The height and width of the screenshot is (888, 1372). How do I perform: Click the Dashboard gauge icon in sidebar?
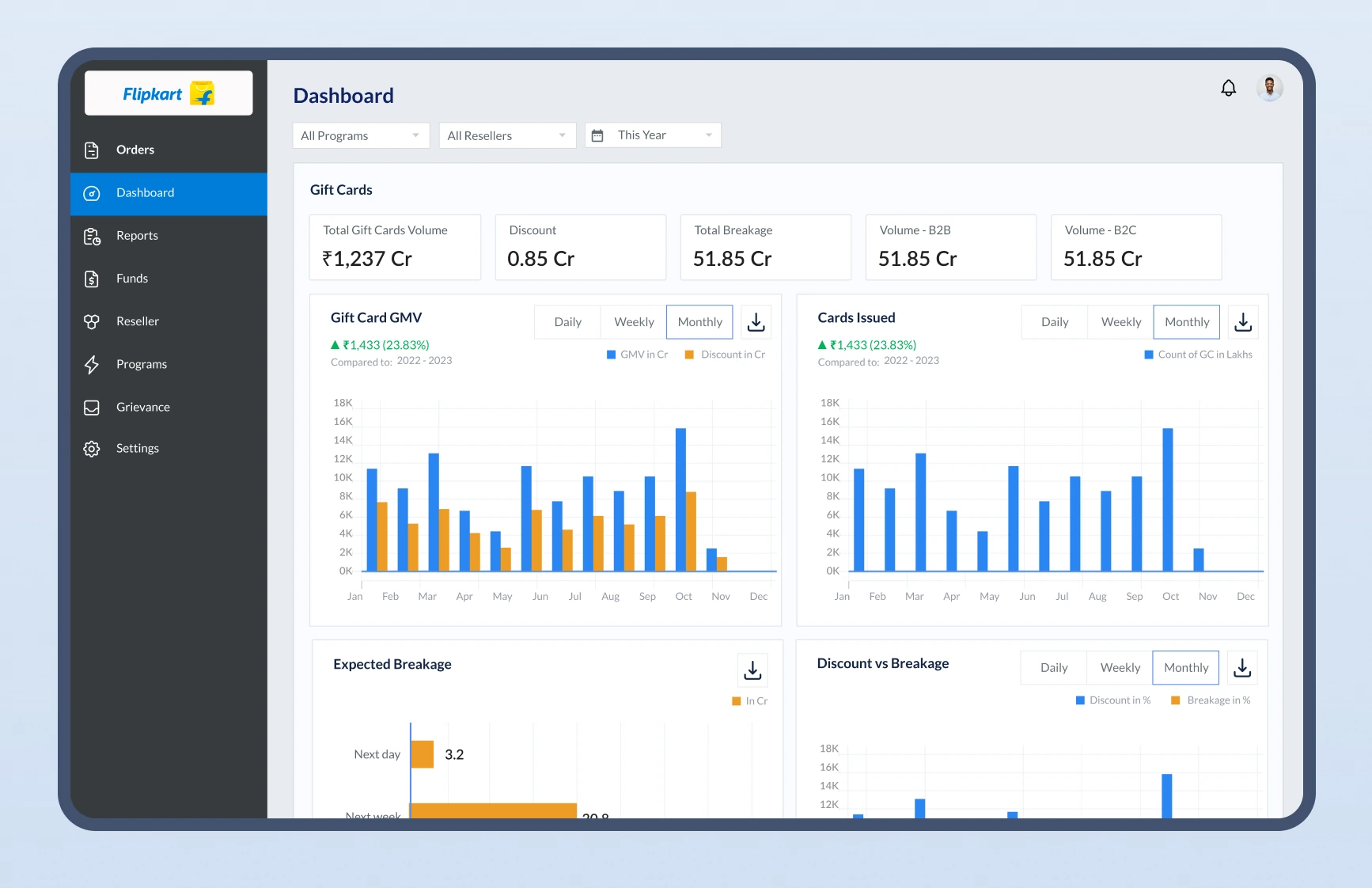click(92, 193)
